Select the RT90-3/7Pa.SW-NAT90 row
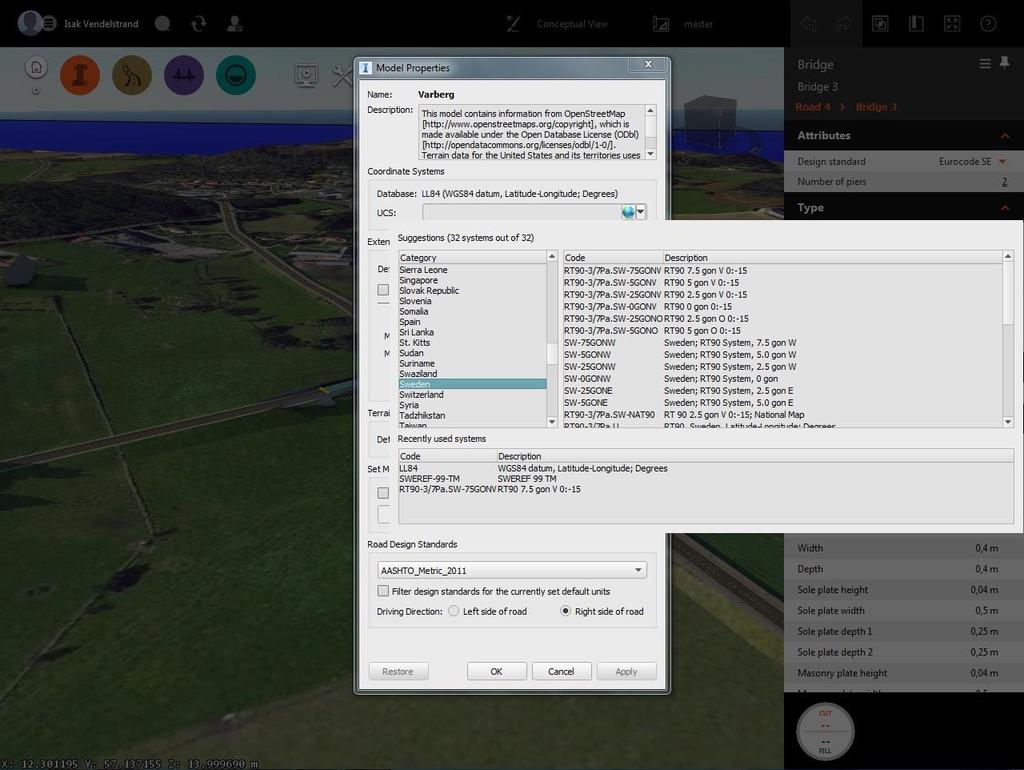The image size is (1024, 770). pos(782,415)
